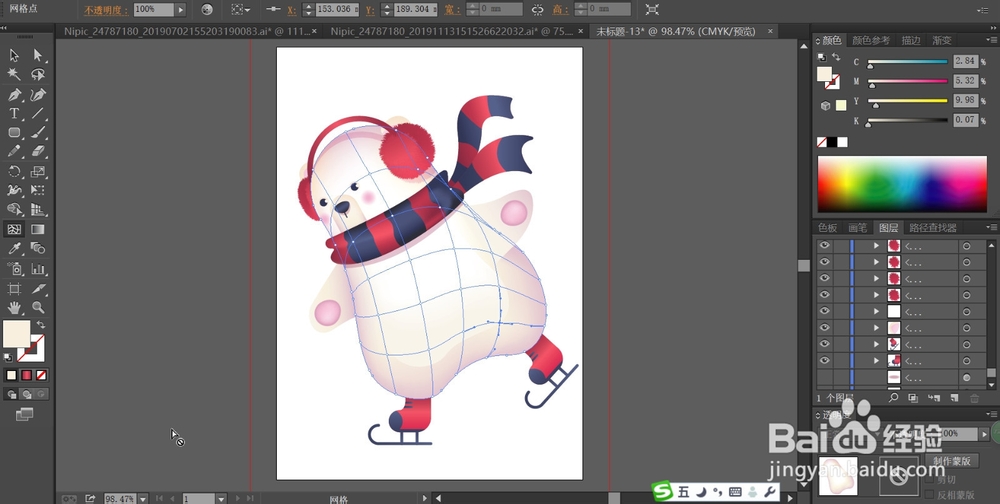Open the artboard number dropdown in status bar
1000x504 pixels.
[221, 498]
